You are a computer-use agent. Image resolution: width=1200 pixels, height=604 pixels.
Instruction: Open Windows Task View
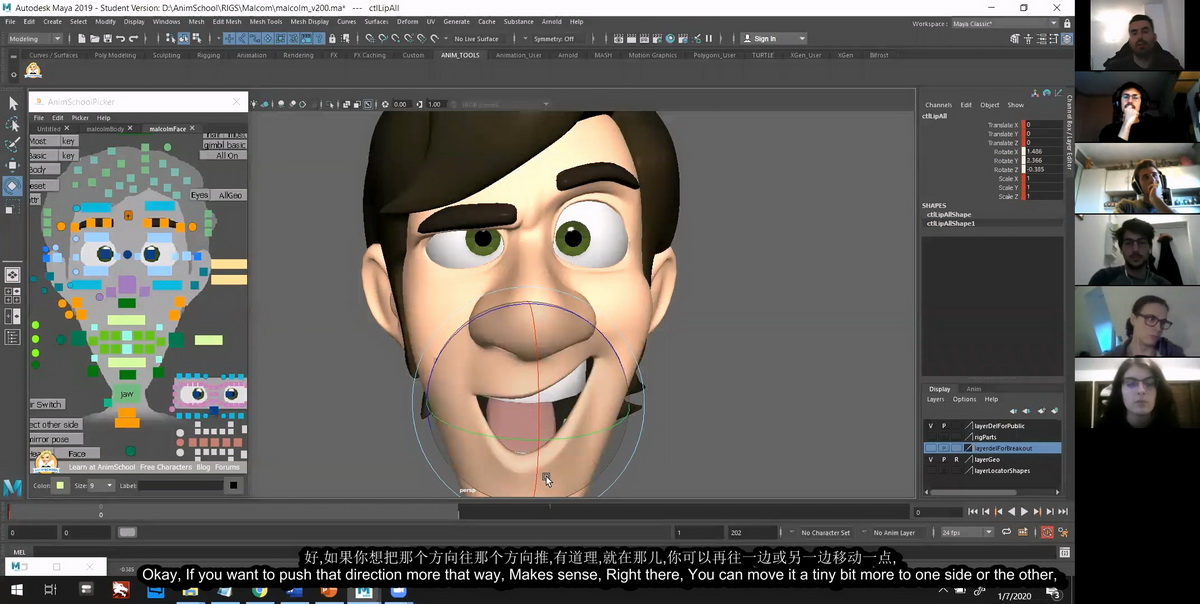click(x=50, y=591)
